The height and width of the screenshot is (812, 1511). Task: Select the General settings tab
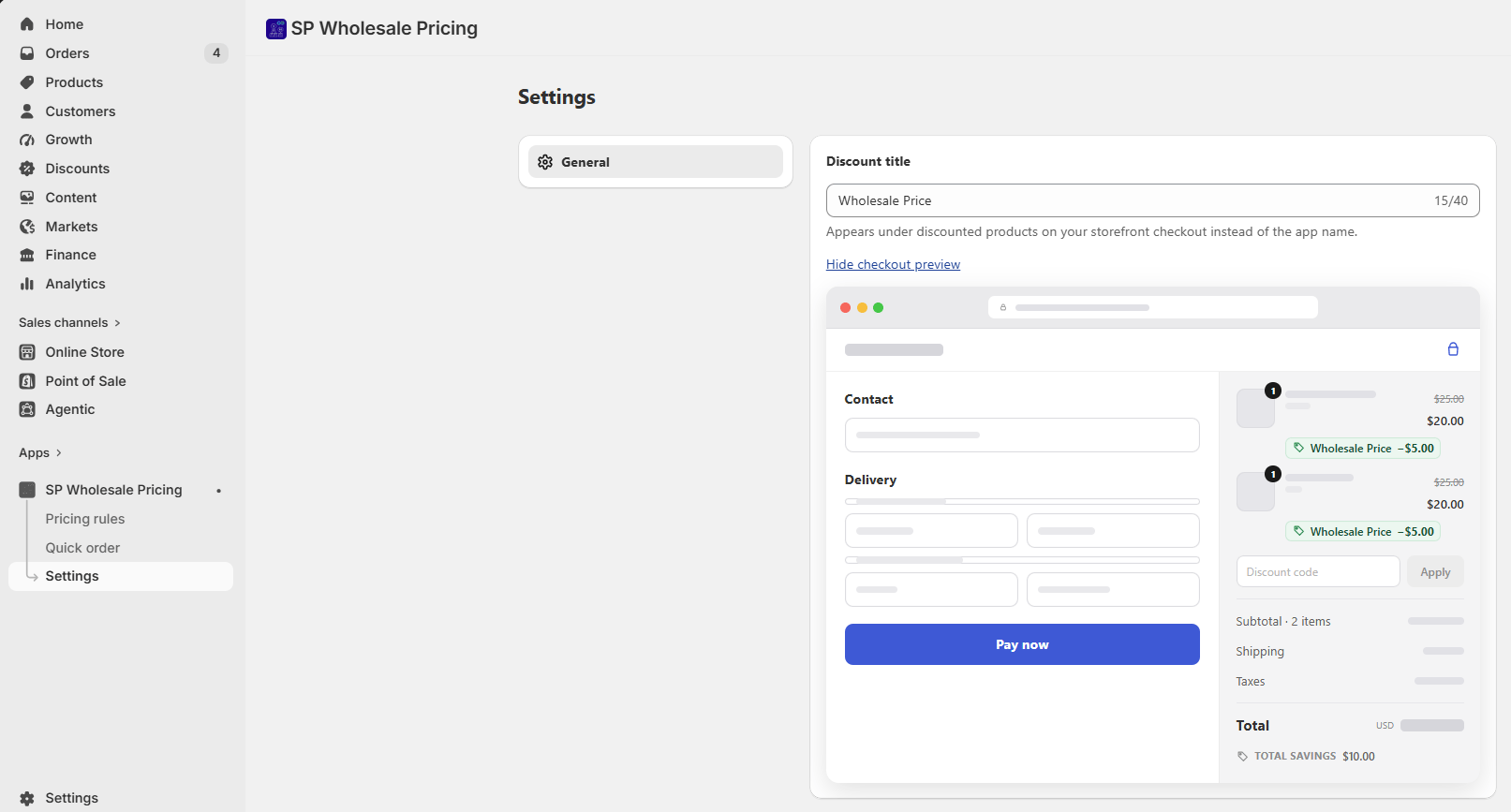tap(656, 162)
